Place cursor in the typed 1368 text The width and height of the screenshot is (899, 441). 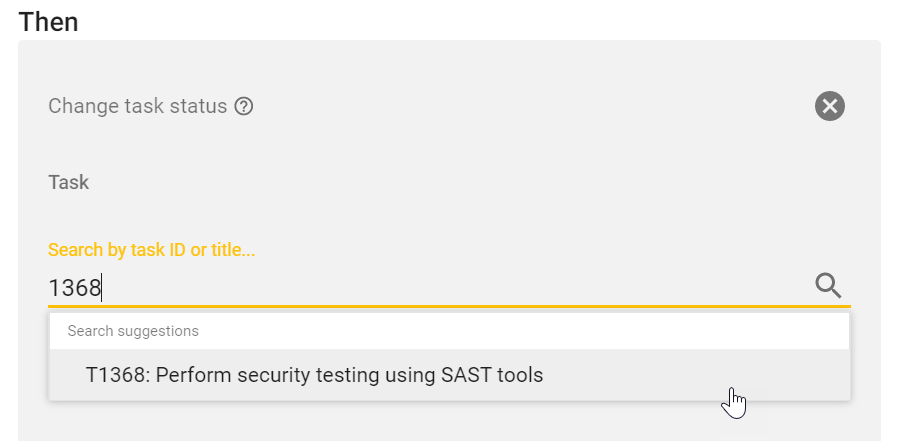[75, 288]
